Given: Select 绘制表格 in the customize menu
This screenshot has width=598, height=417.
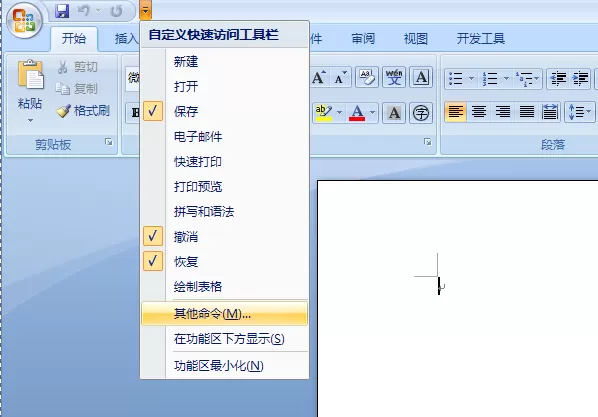Looking at the screenshot, I should click(224, 287).
